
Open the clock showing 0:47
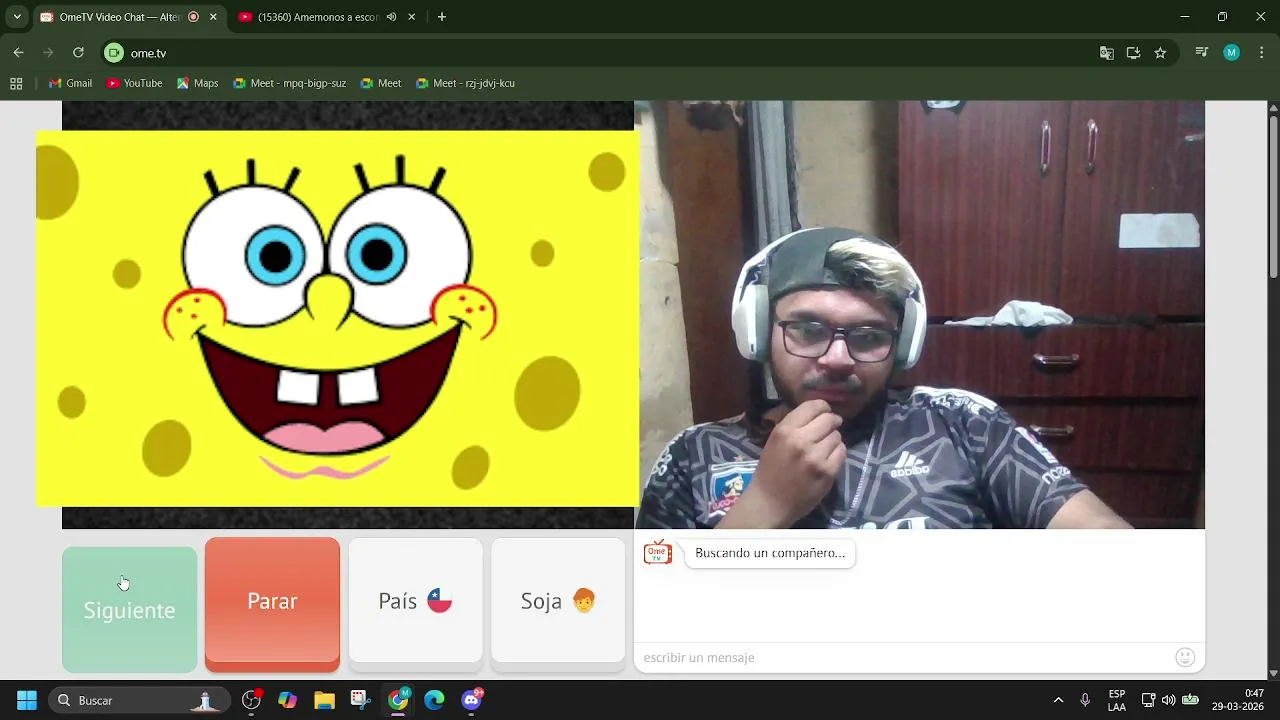[x=1238, y=700]
